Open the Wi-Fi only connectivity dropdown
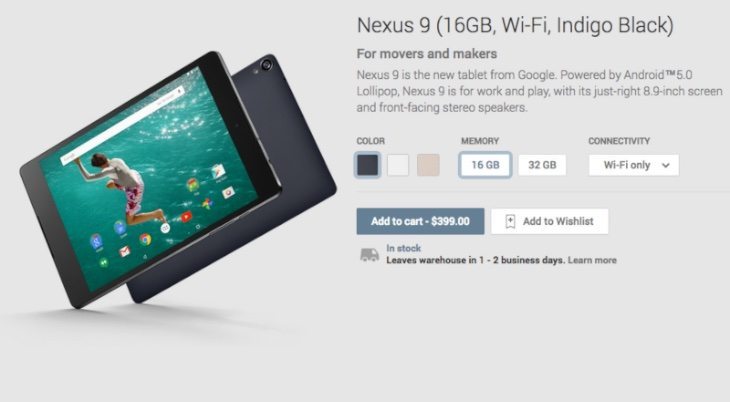This screenshot has width=730, height=402. tap(634, 165)
